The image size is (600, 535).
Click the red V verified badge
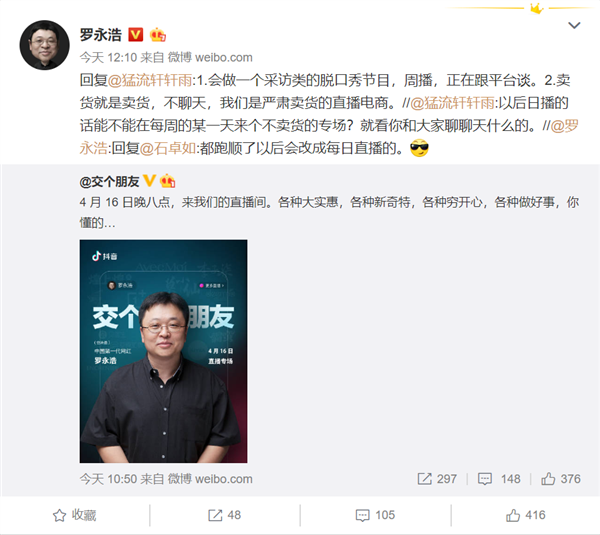pos(135,35)
